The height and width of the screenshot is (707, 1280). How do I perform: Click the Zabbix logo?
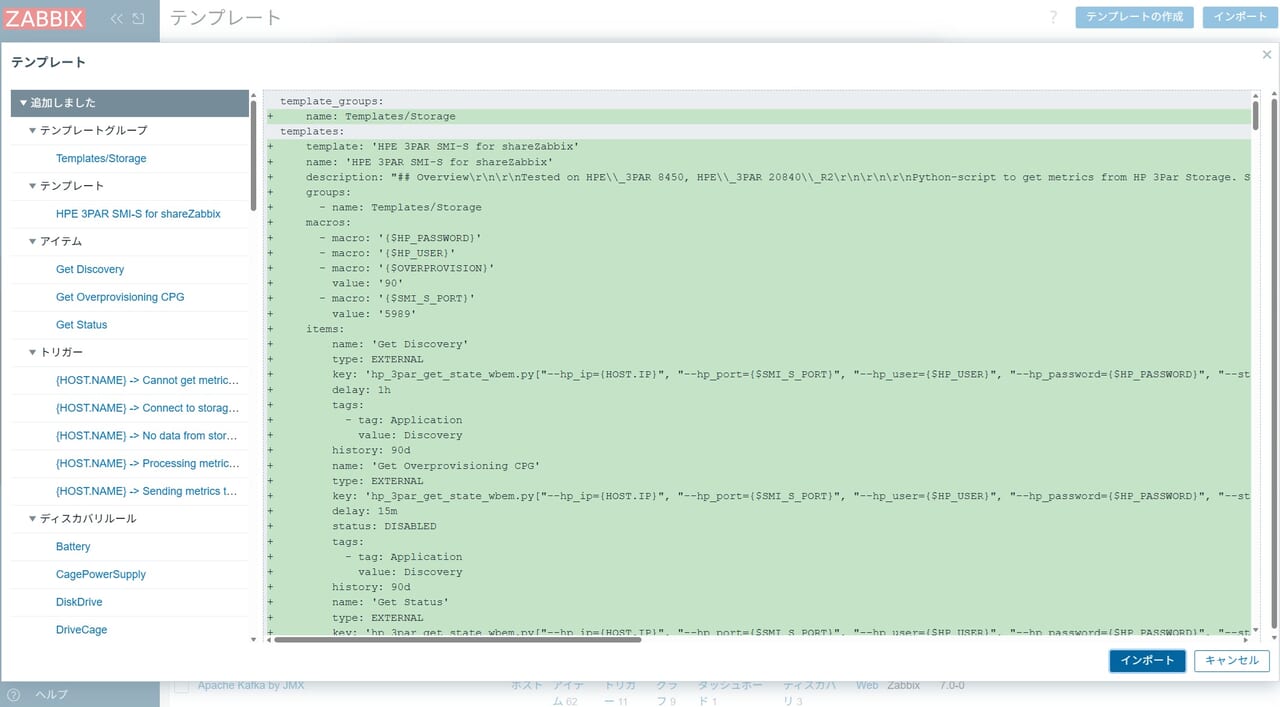click(45, 18)
